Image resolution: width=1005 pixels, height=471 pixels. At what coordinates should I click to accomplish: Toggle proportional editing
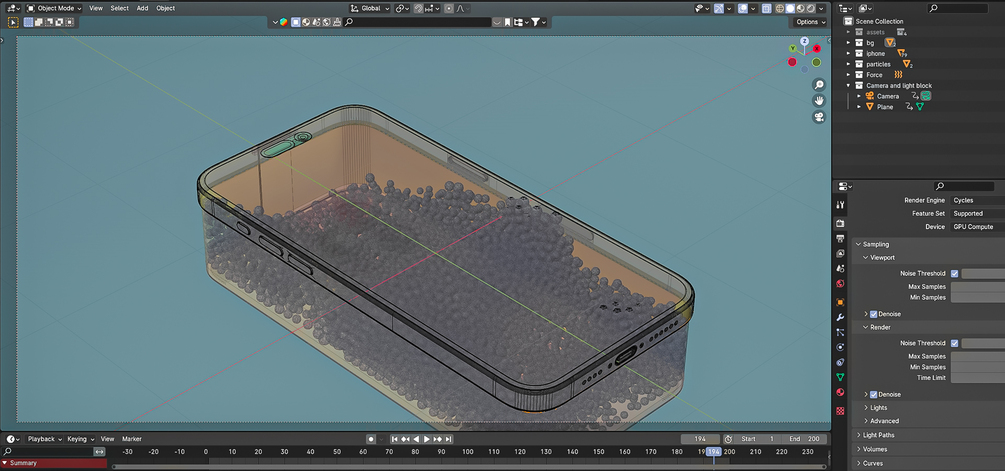448,8
